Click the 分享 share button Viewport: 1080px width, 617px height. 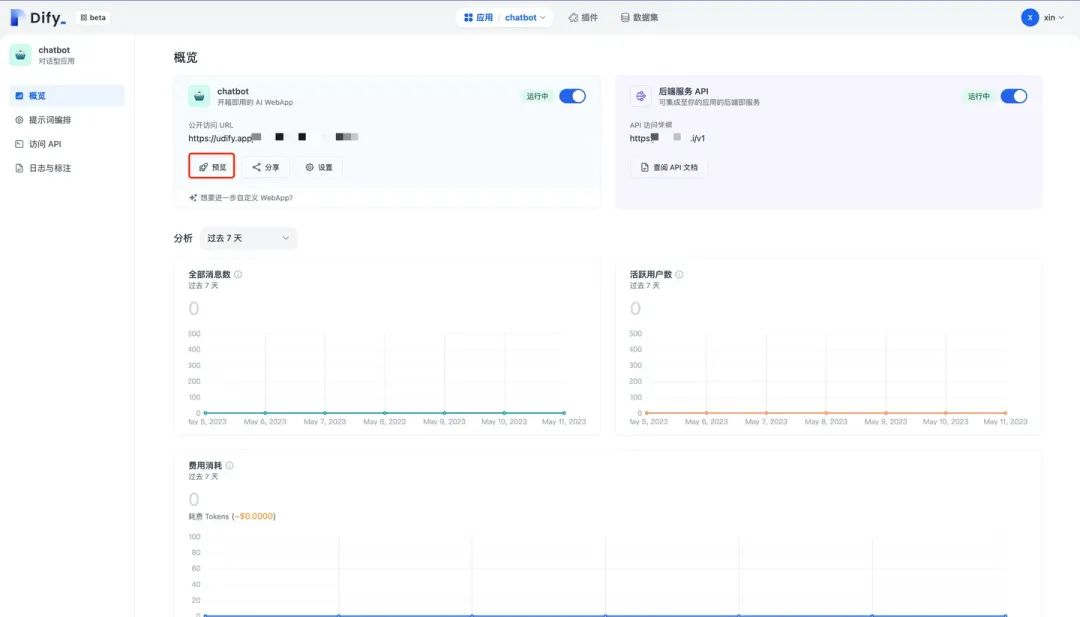click(x=265, y=167)
